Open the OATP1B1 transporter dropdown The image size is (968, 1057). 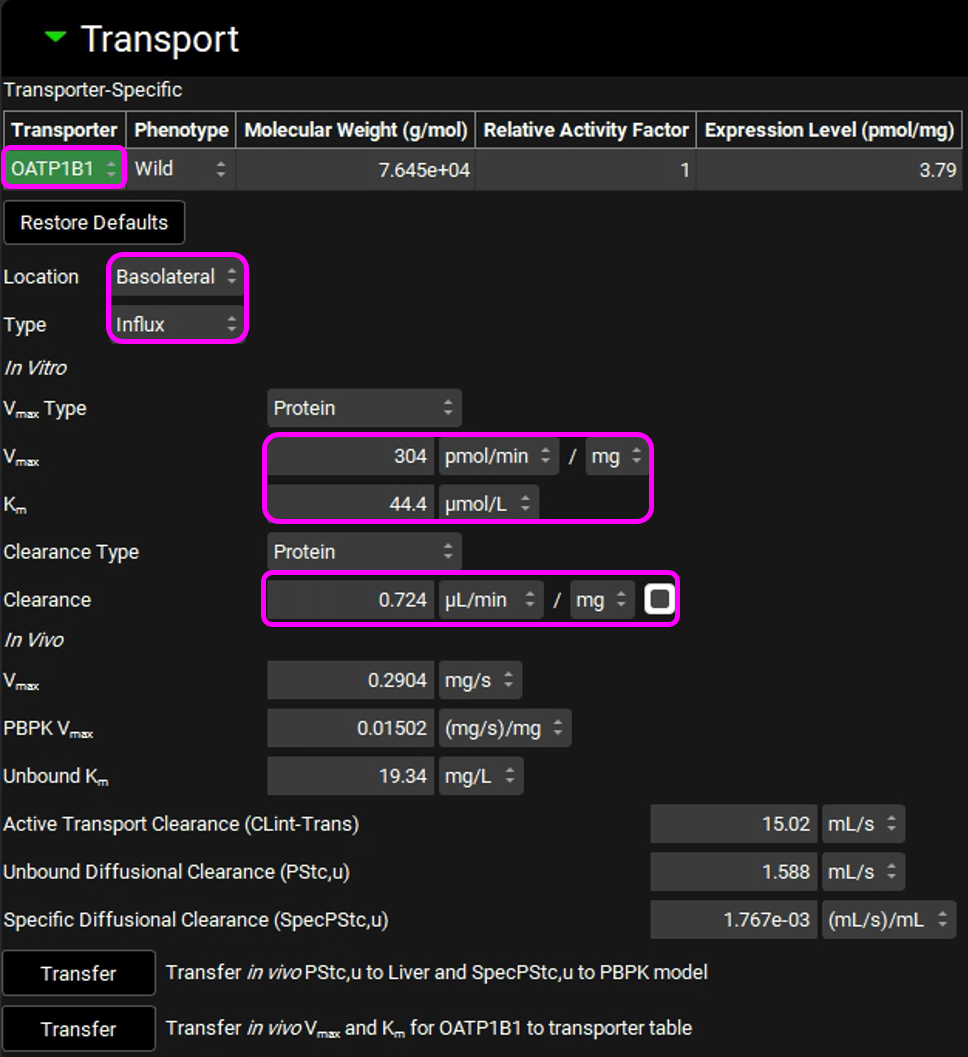[64, 169]
